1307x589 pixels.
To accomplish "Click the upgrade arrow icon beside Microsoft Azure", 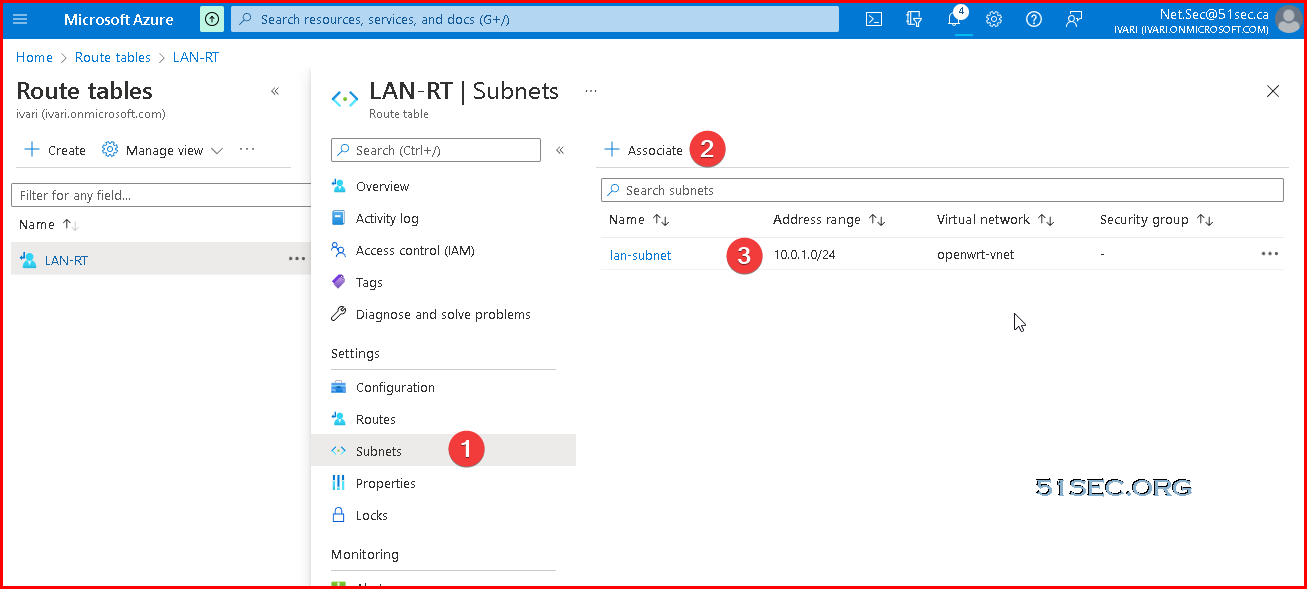I will [212, 19].
